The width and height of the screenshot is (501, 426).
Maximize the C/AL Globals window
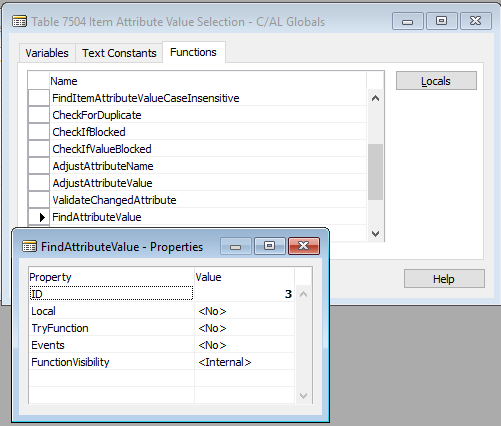tap(442, 21)
